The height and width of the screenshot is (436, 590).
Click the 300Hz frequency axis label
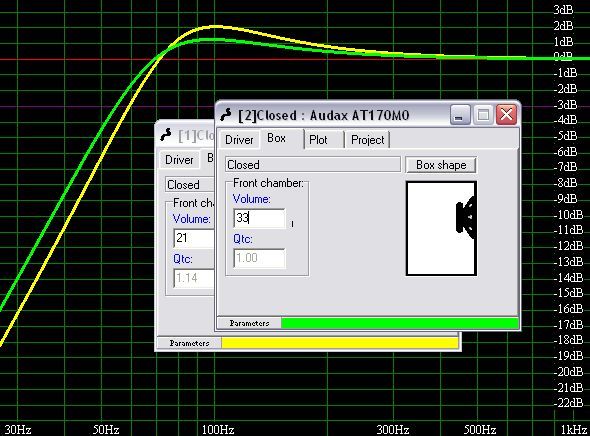click(x=393, y=429)
